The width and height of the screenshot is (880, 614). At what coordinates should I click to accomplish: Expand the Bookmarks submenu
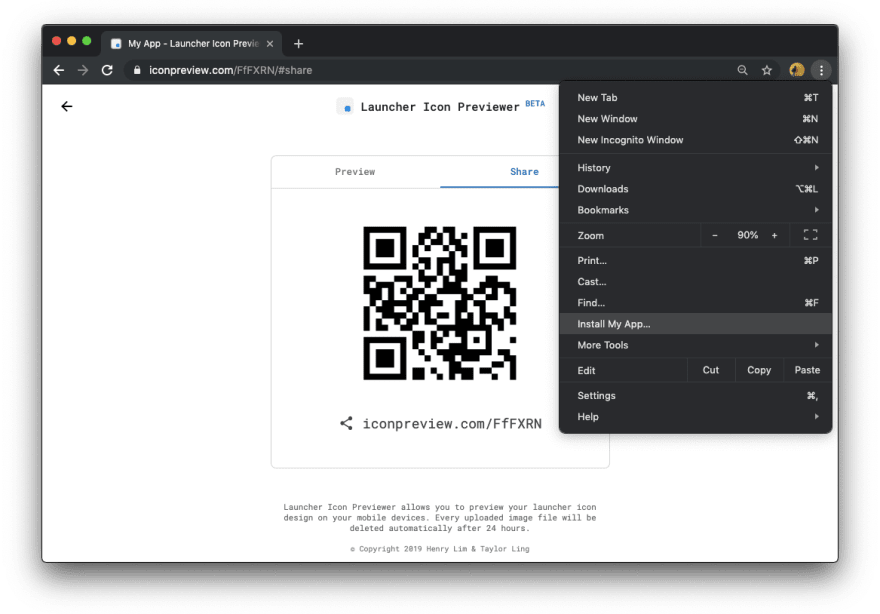click(x=696, y=210)
